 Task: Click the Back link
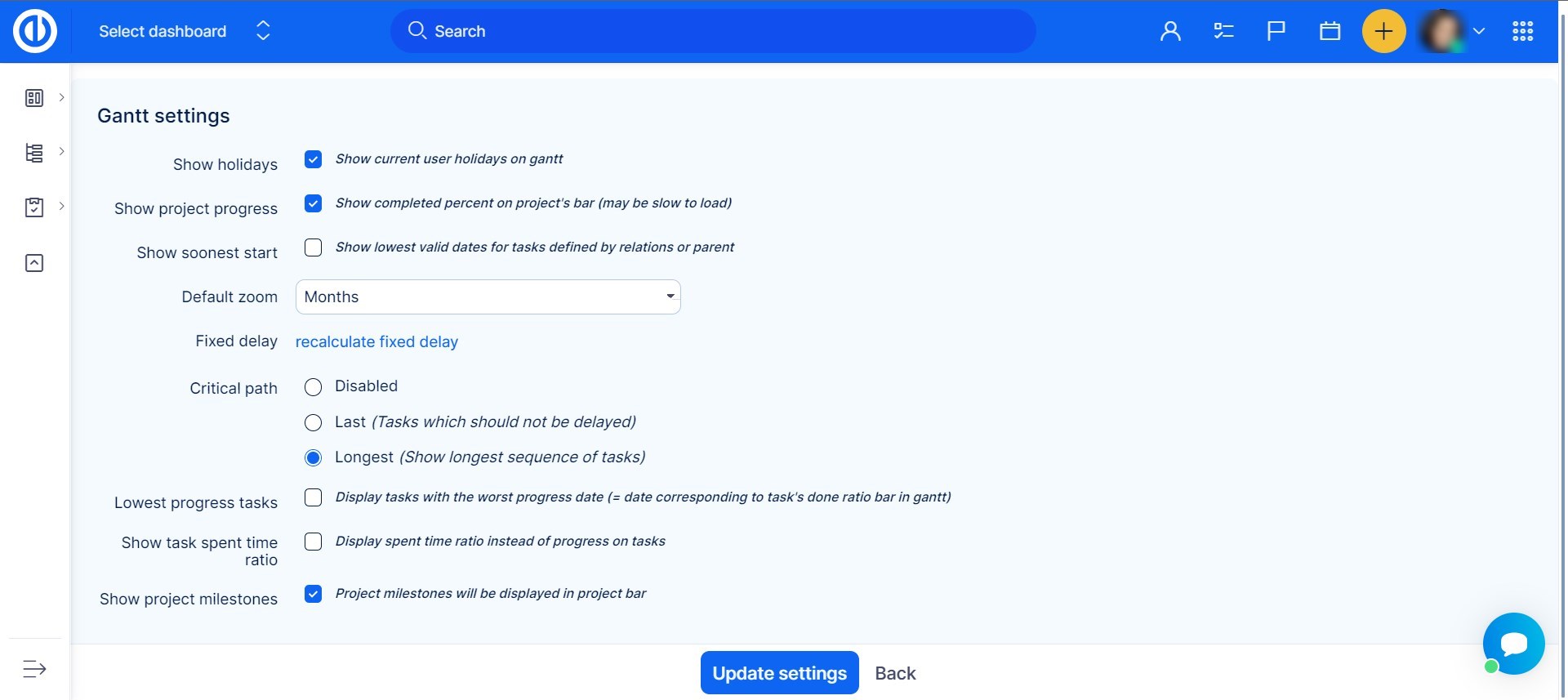point(895,673)
